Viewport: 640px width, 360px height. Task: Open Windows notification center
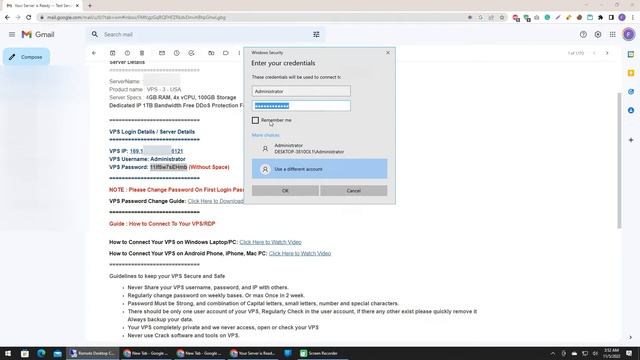[629, 353]
